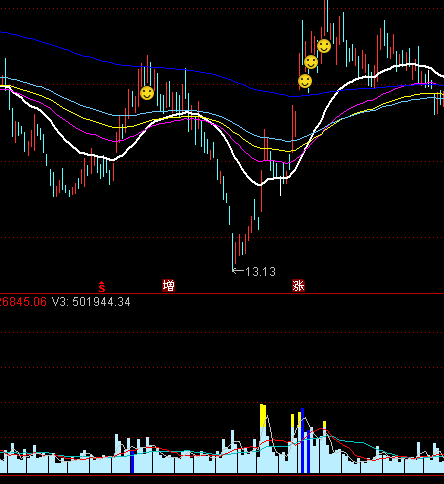Click the lone smiley icon near the left price peak
This screenshot has width=444, height=484.
147,93
